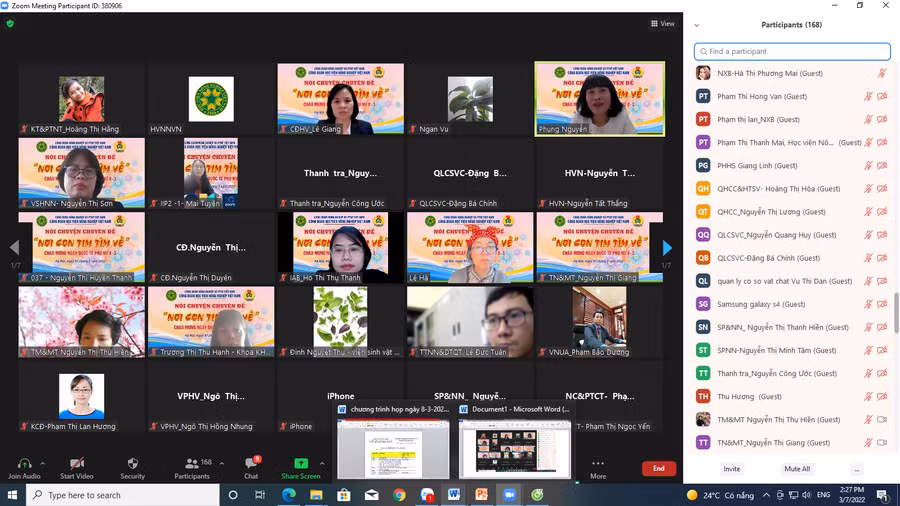Screen dimensions: 900x506
Task: Open Share Screen options arrow
Action: (x=322, y=464)
